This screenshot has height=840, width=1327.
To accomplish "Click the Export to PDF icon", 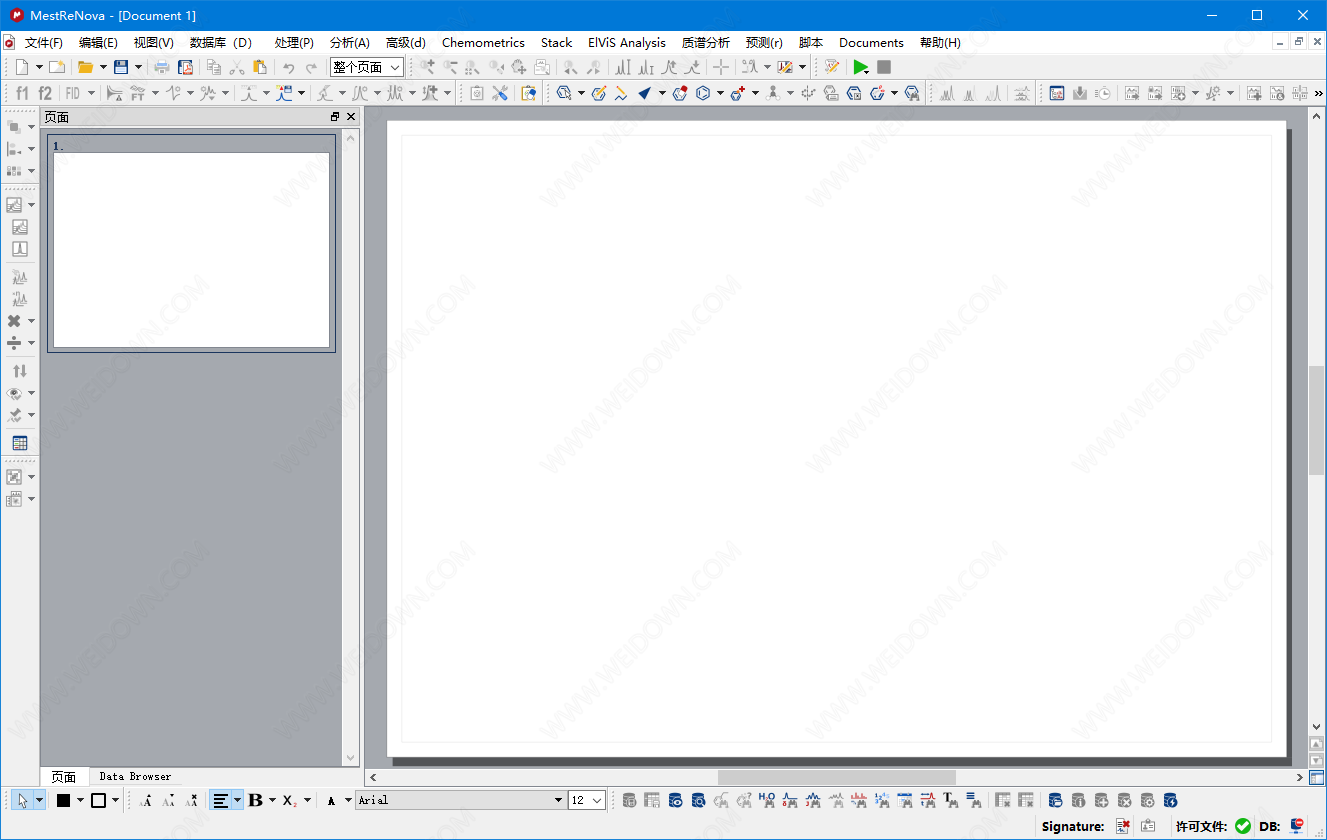I will [x=185, y=67].
